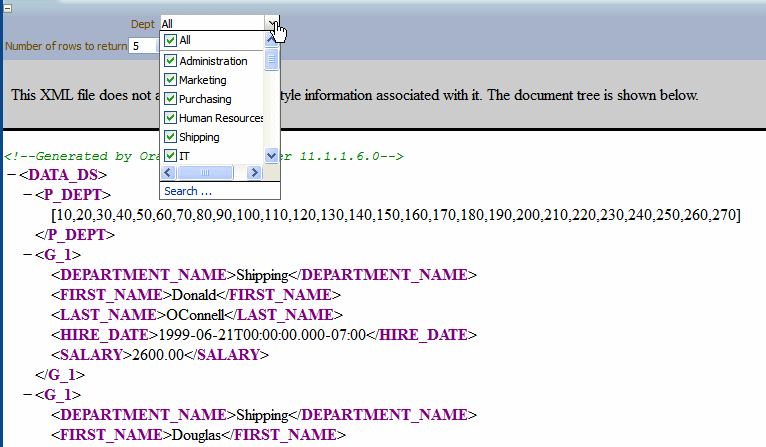Uncheck the Marketing checkbox
Viewport: 766px width, 447px height.
click(170, 80)
